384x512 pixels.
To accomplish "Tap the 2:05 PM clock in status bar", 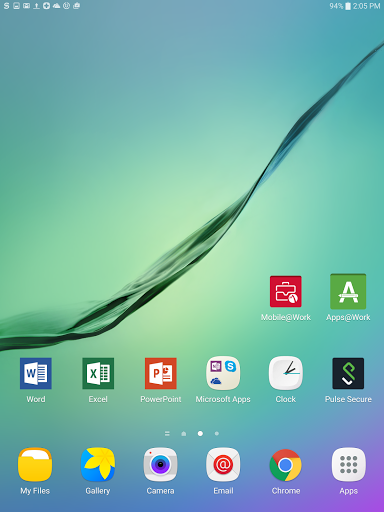I will point(366,6).
